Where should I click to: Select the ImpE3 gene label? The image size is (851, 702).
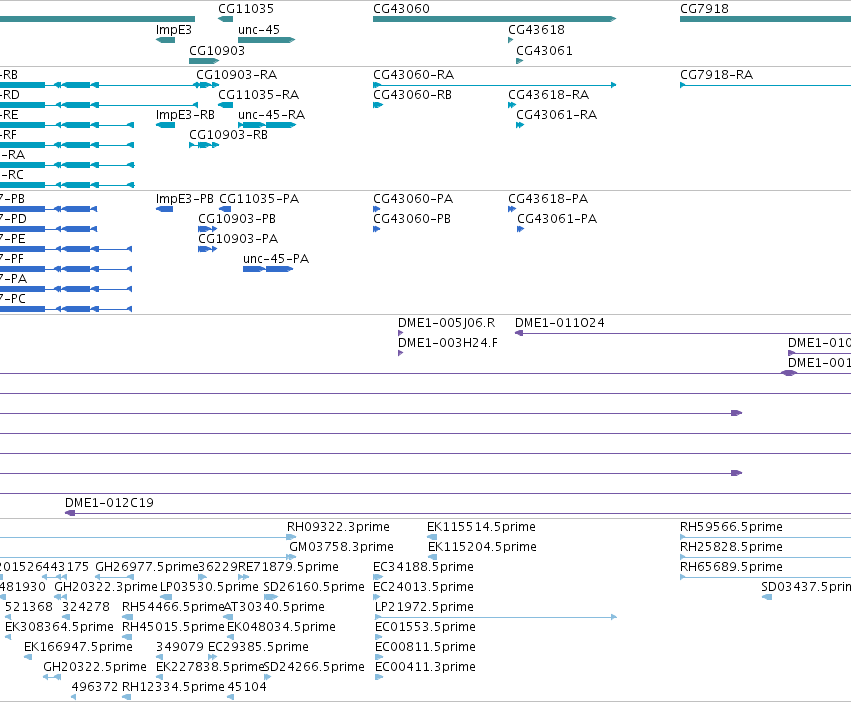pos(174,30)
